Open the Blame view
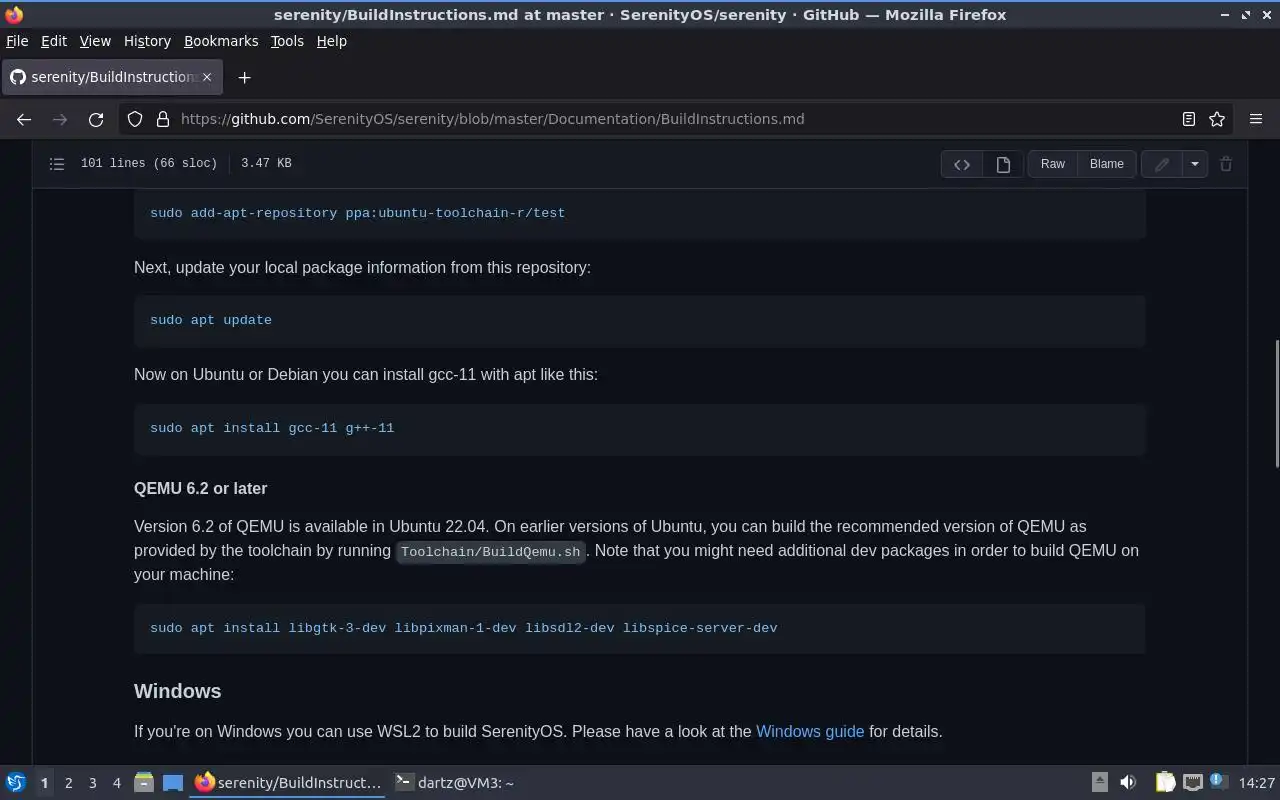The width and height of the screenshot is (1280, 800). click(x=1106, y=164)
